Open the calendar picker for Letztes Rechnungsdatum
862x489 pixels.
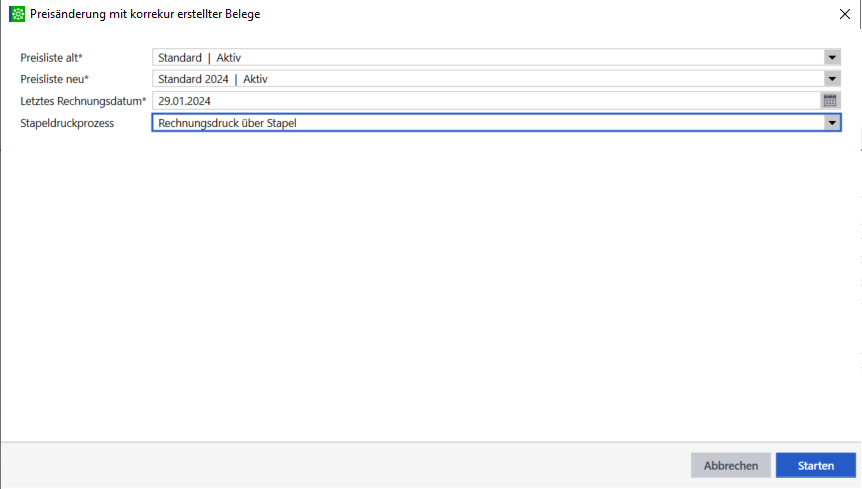click(829, 100)
